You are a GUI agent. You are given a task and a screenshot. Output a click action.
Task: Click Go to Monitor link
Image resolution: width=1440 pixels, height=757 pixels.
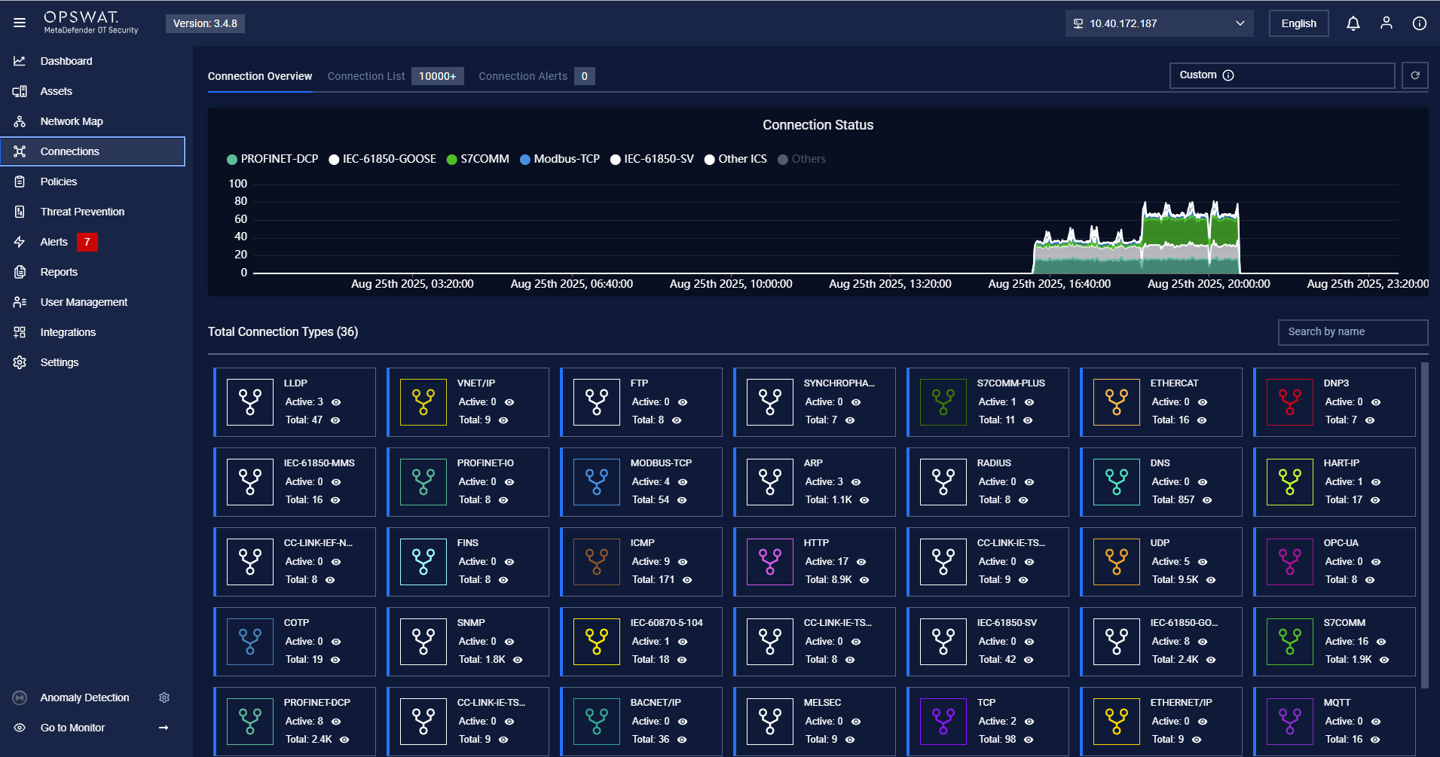pyautogui.click(x=90, y=728)
